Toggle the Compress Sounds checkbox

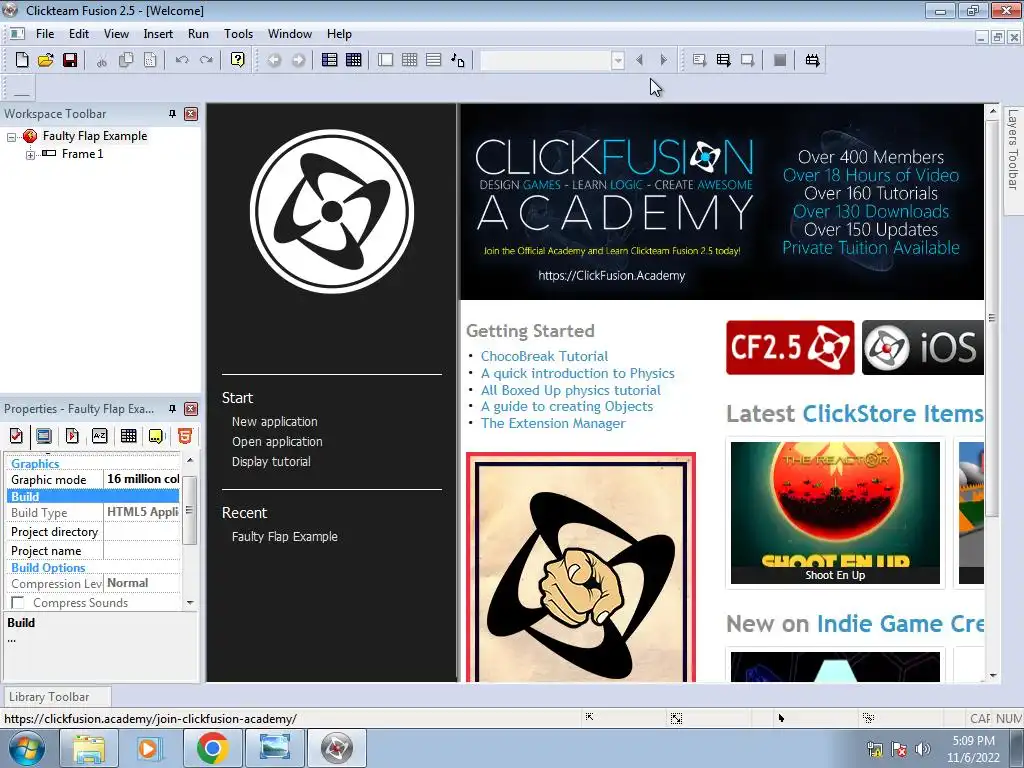18,602
